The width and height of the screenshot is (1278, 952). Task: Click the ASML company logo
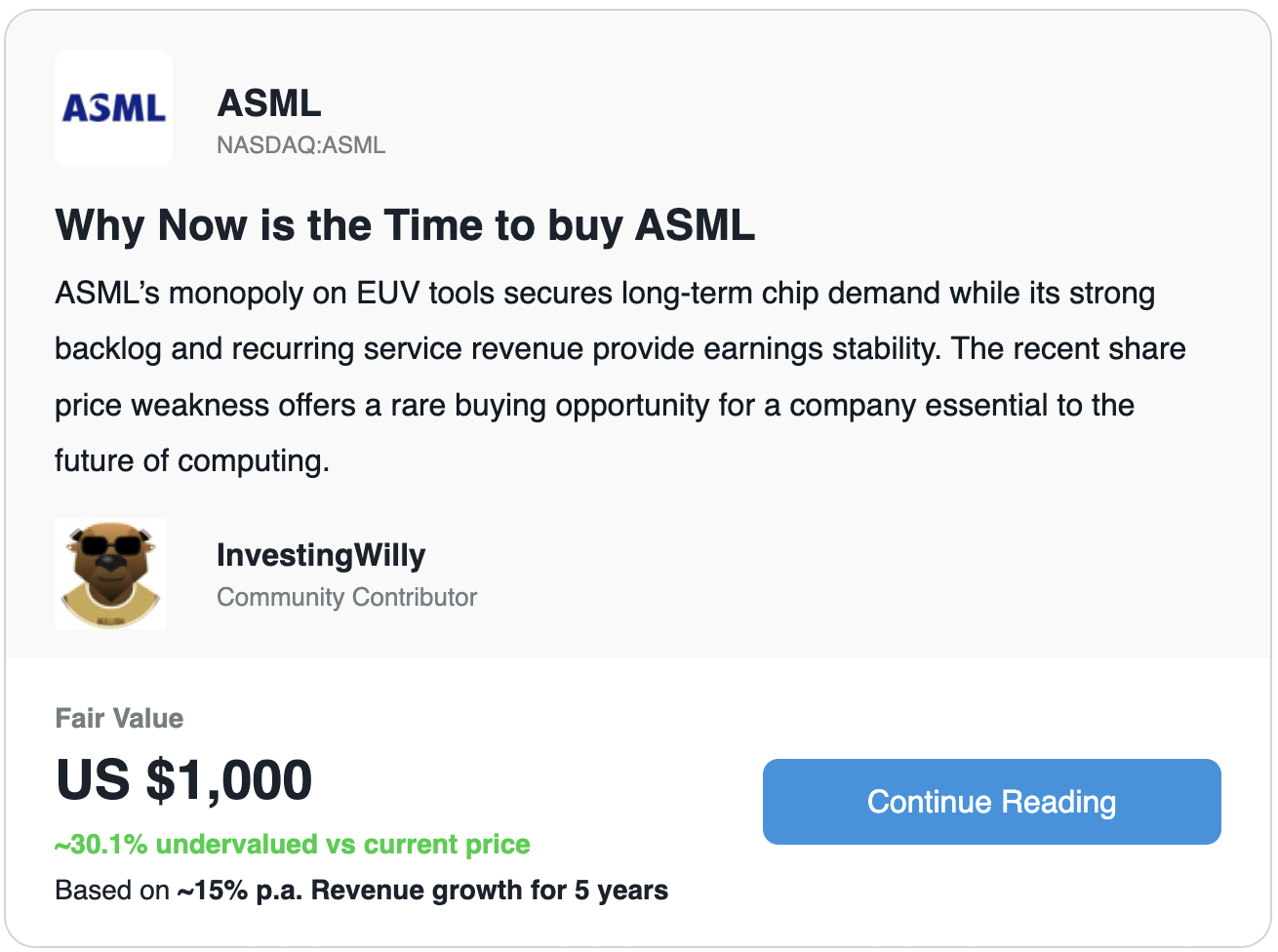coord(113,107)
